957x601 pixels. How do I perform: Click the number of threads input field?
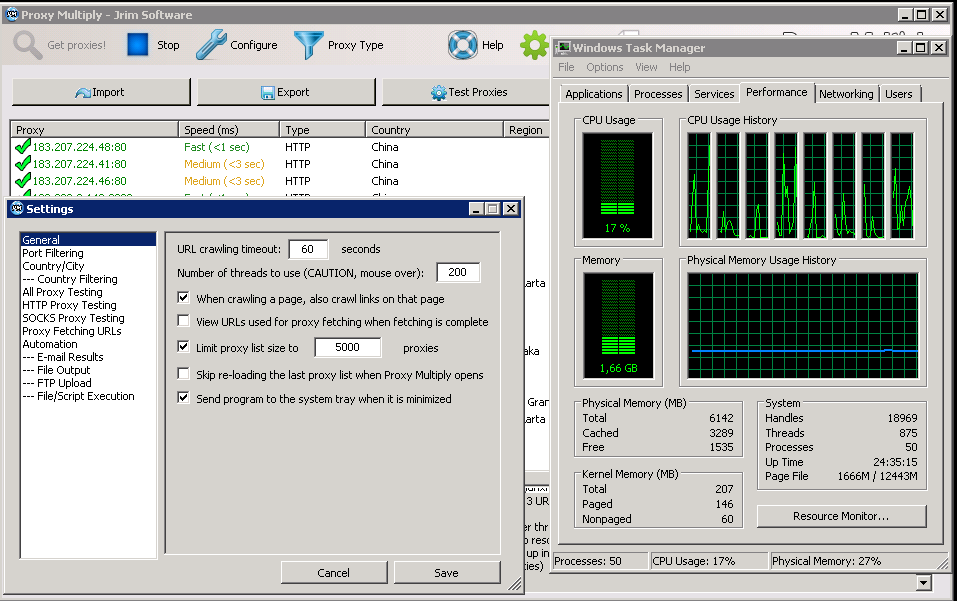tap(458, 272)
